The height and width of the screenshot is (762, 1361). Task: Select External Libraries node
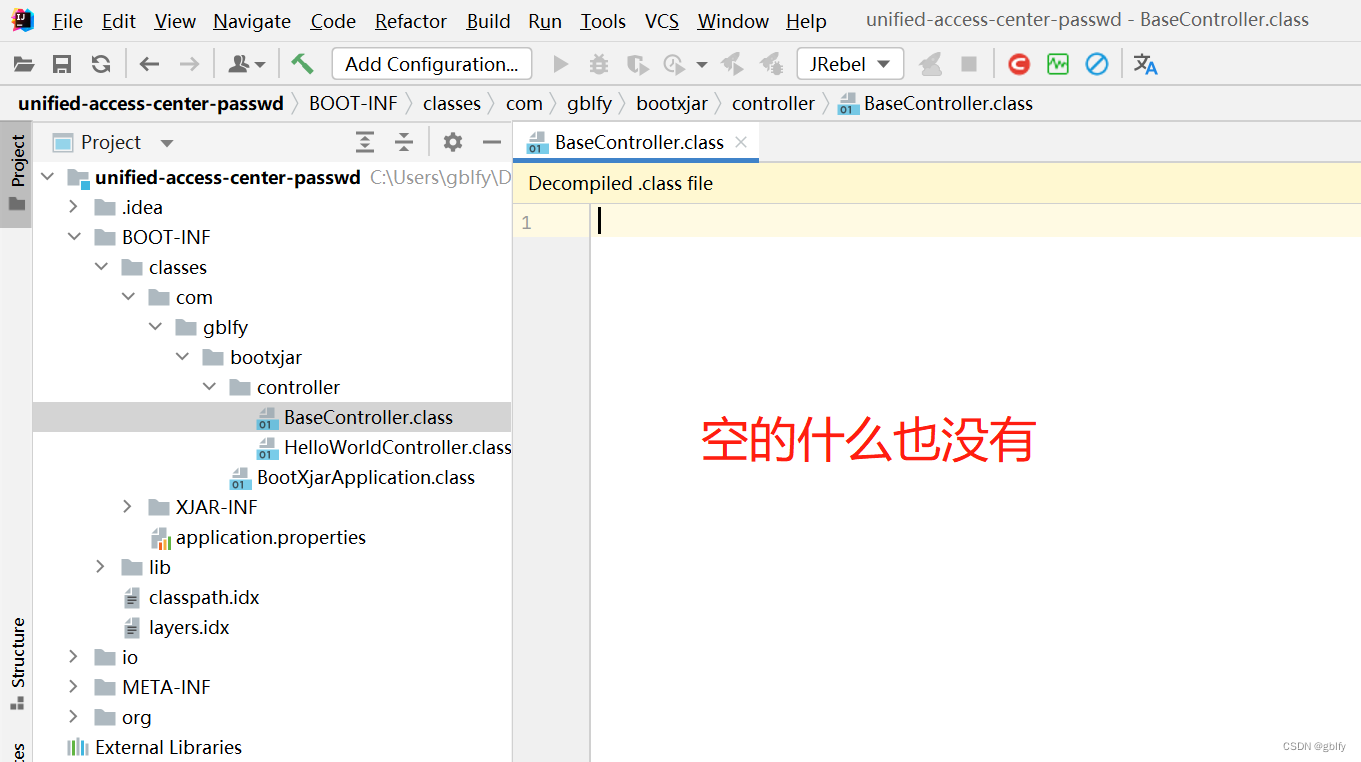tap(168, 747)
